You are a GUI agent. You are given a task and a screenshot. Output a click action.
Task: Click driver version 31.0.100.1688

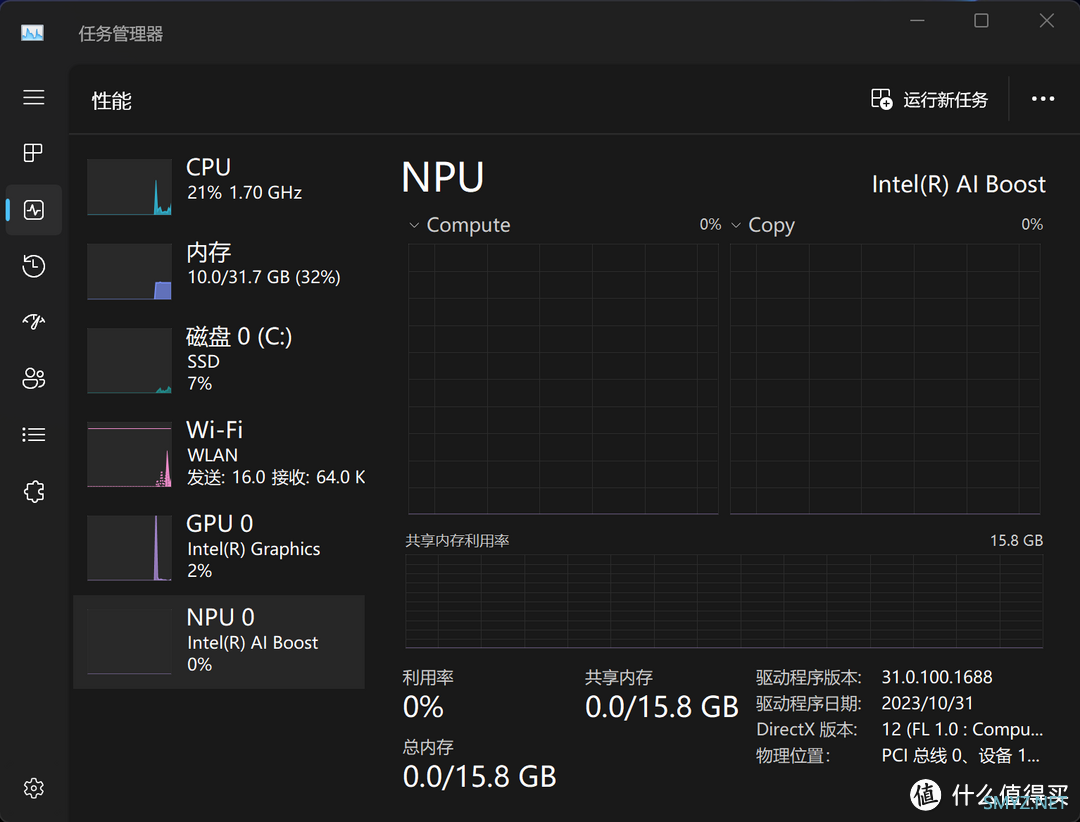pyautogui.click(x=937, y=677)
